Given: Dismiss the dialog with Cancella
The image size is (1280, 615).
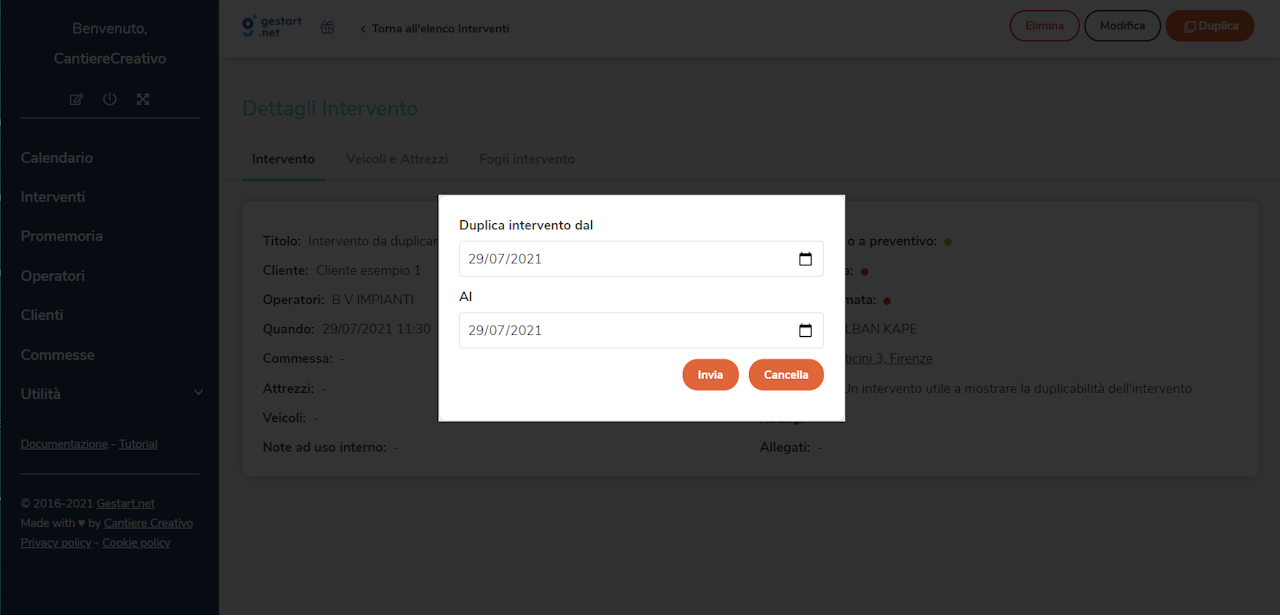Looking at the screenshot, I should (x=786, y=374).
